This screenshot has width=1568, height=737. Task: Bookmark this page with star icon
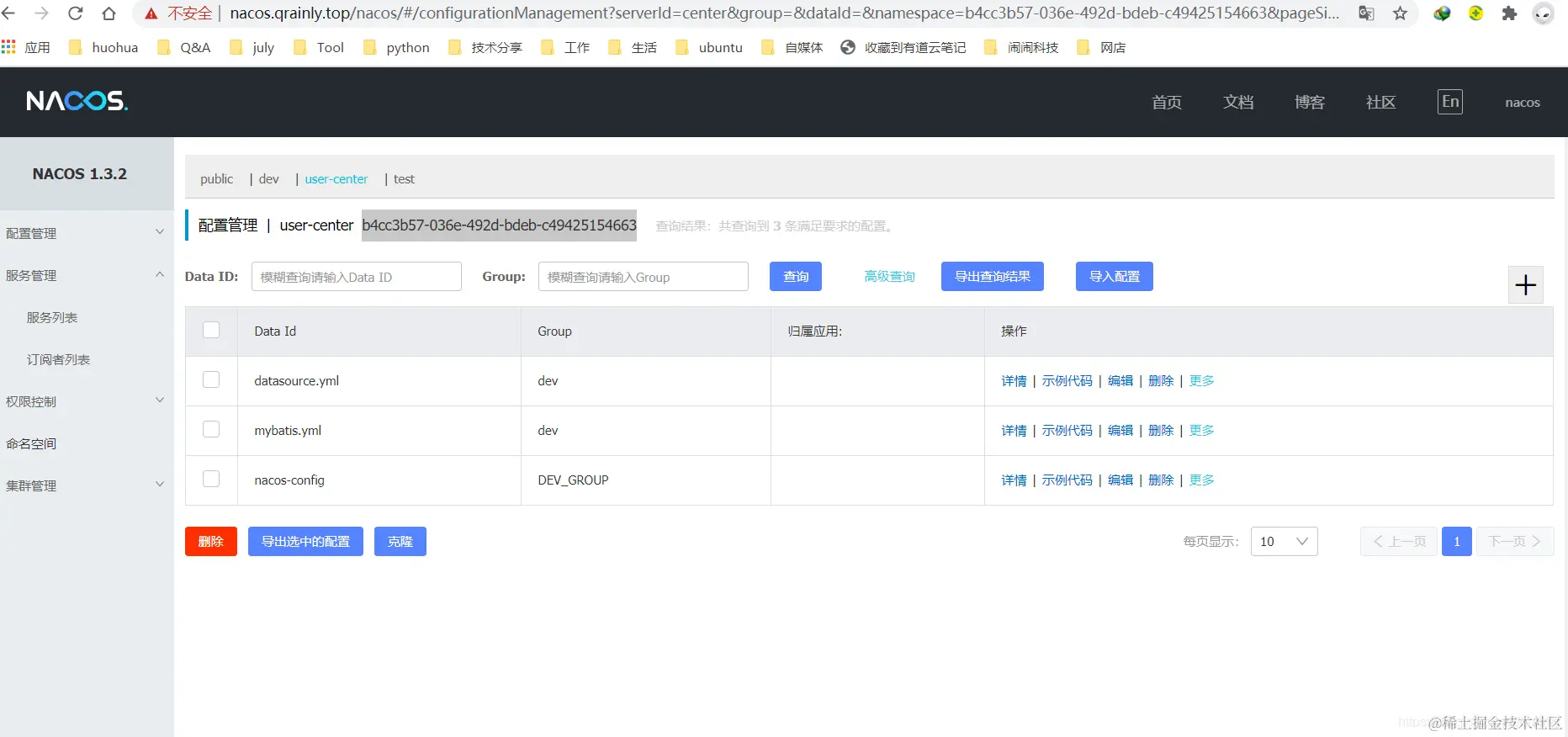tap(1400, 13)
